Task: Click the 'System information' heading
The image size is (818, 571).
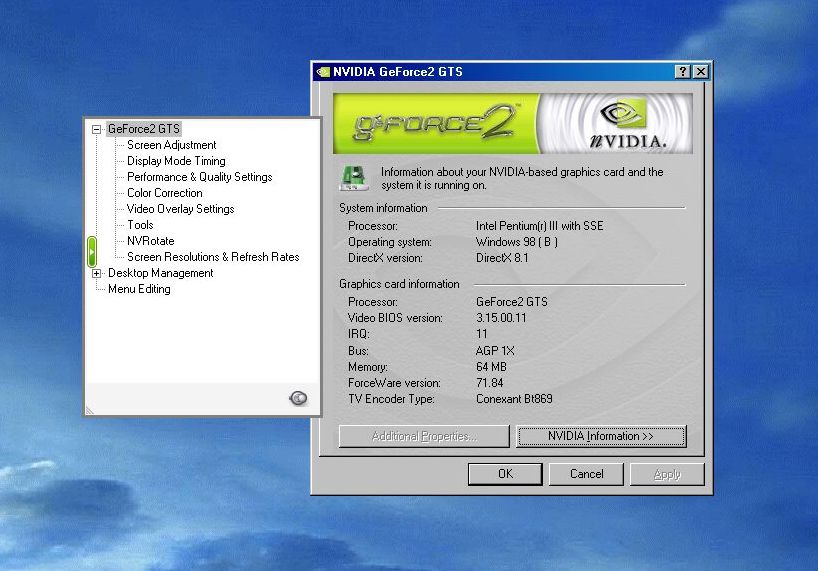Action: [x=383, y=208]
